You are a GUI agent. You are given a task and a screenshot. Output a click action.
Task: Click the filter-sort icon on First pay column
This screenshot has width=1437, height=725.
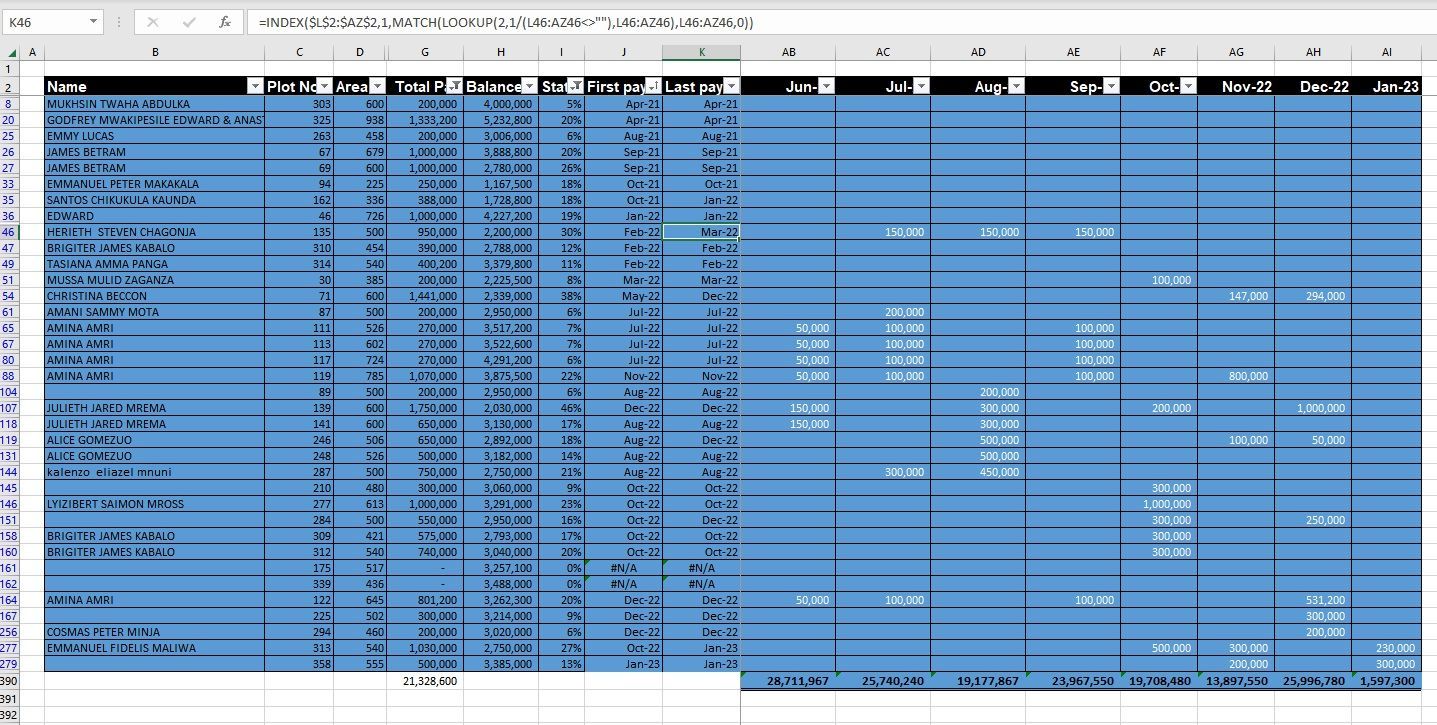654,87
